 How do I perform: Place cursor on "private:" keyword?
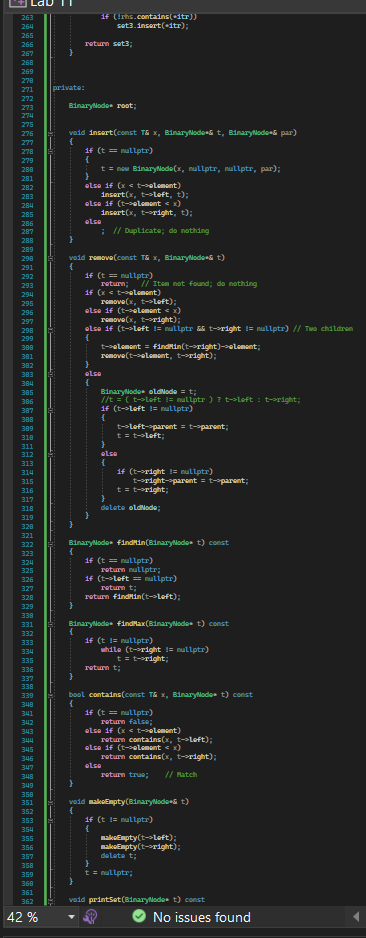68,89
